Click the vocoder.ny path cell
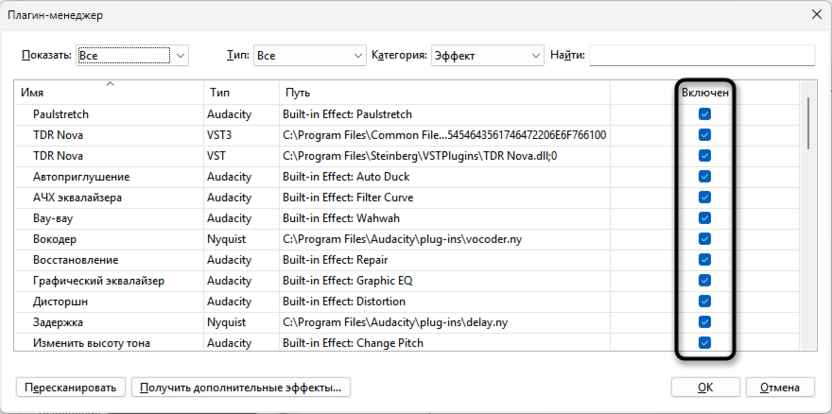Screen dimensions: 832x414 click(402, 239)
